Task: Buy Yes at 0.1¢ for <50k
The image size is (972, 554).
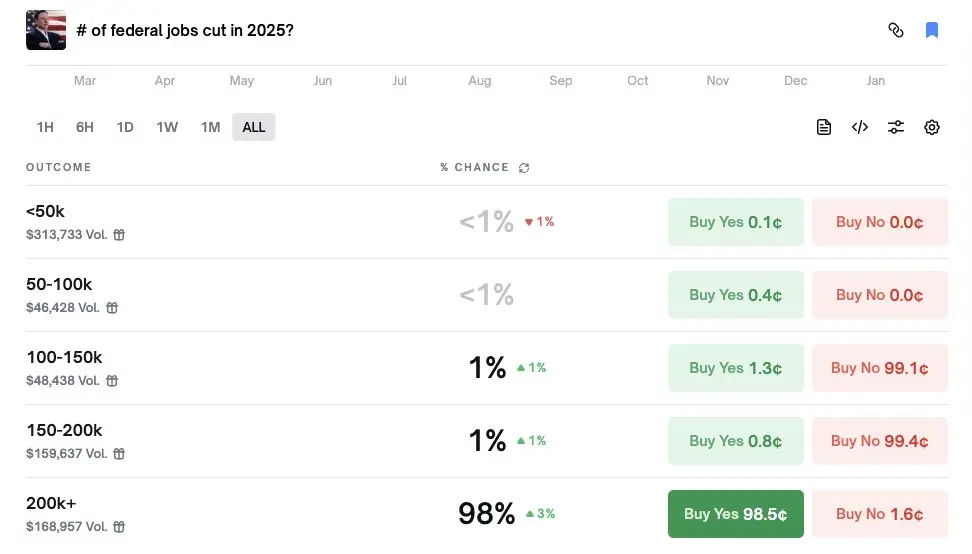Action: (x=735, y=222)
